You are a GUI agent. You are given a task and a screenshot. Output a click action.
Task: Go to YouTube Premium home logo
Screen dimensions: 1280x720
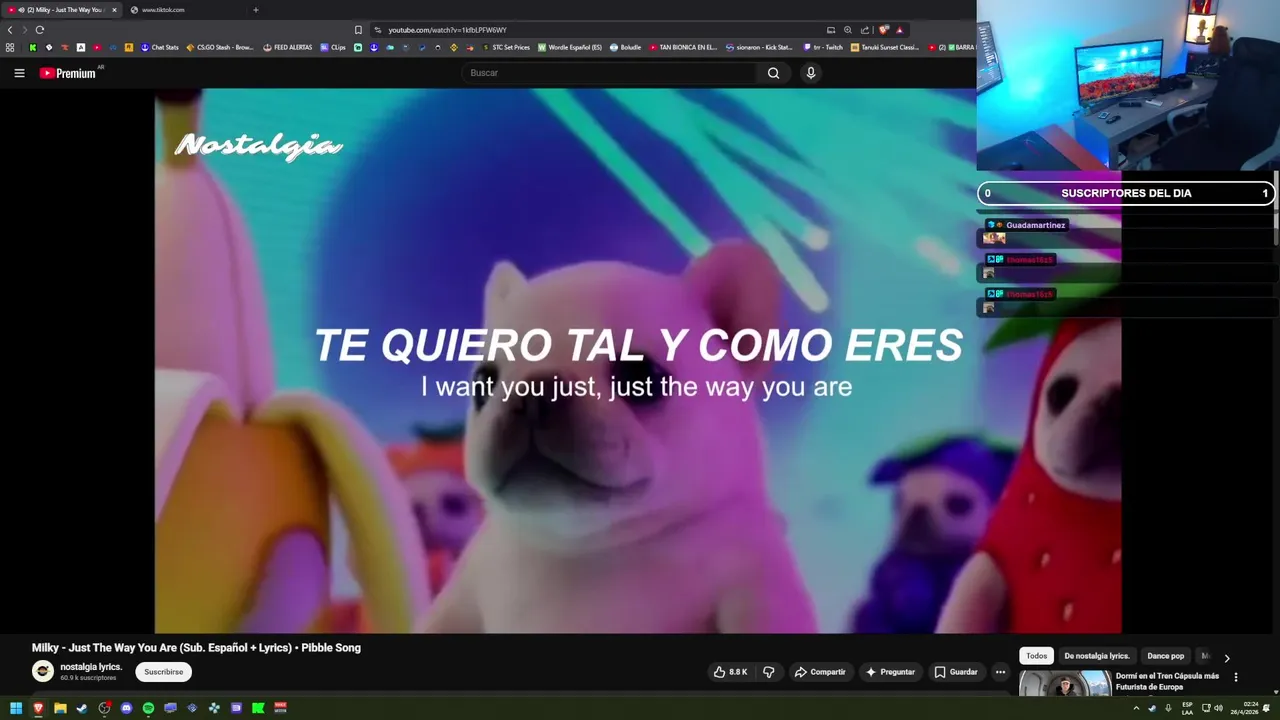point(67,73)
